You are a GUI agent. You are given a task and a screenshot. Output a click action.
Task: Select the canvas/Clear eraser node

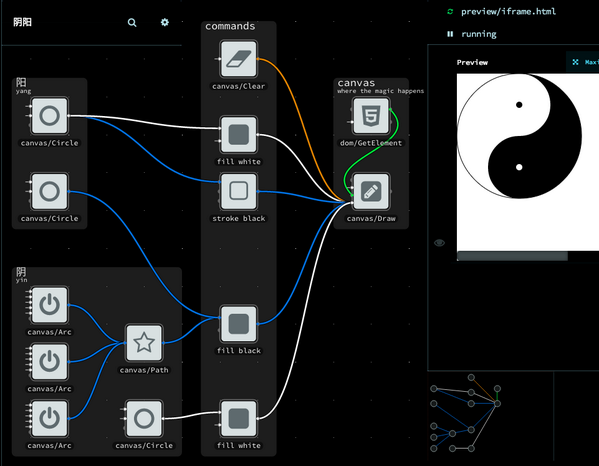(238, 59)
